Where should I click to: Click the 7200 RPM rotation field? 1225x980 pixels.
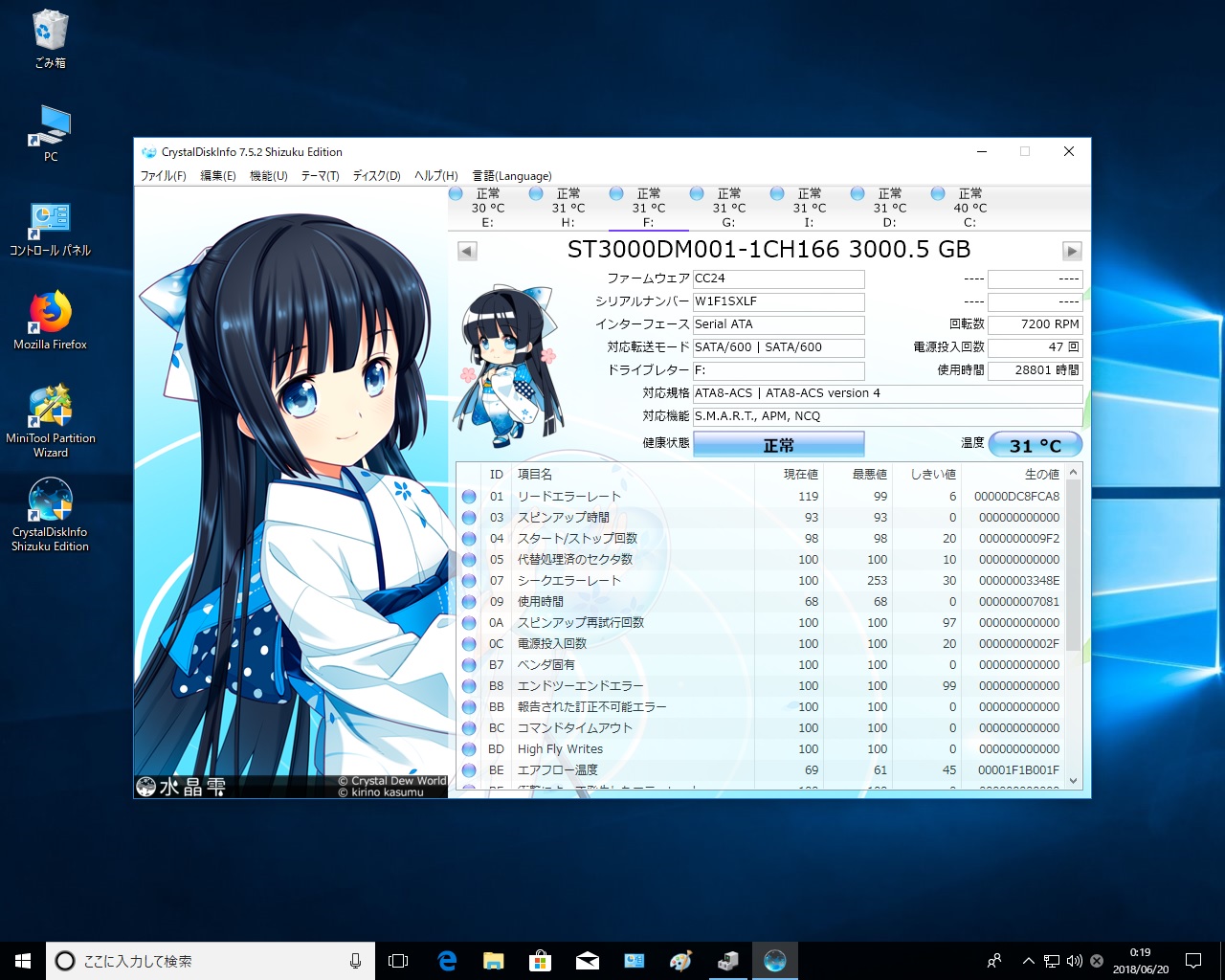[x=1036, y=324]
